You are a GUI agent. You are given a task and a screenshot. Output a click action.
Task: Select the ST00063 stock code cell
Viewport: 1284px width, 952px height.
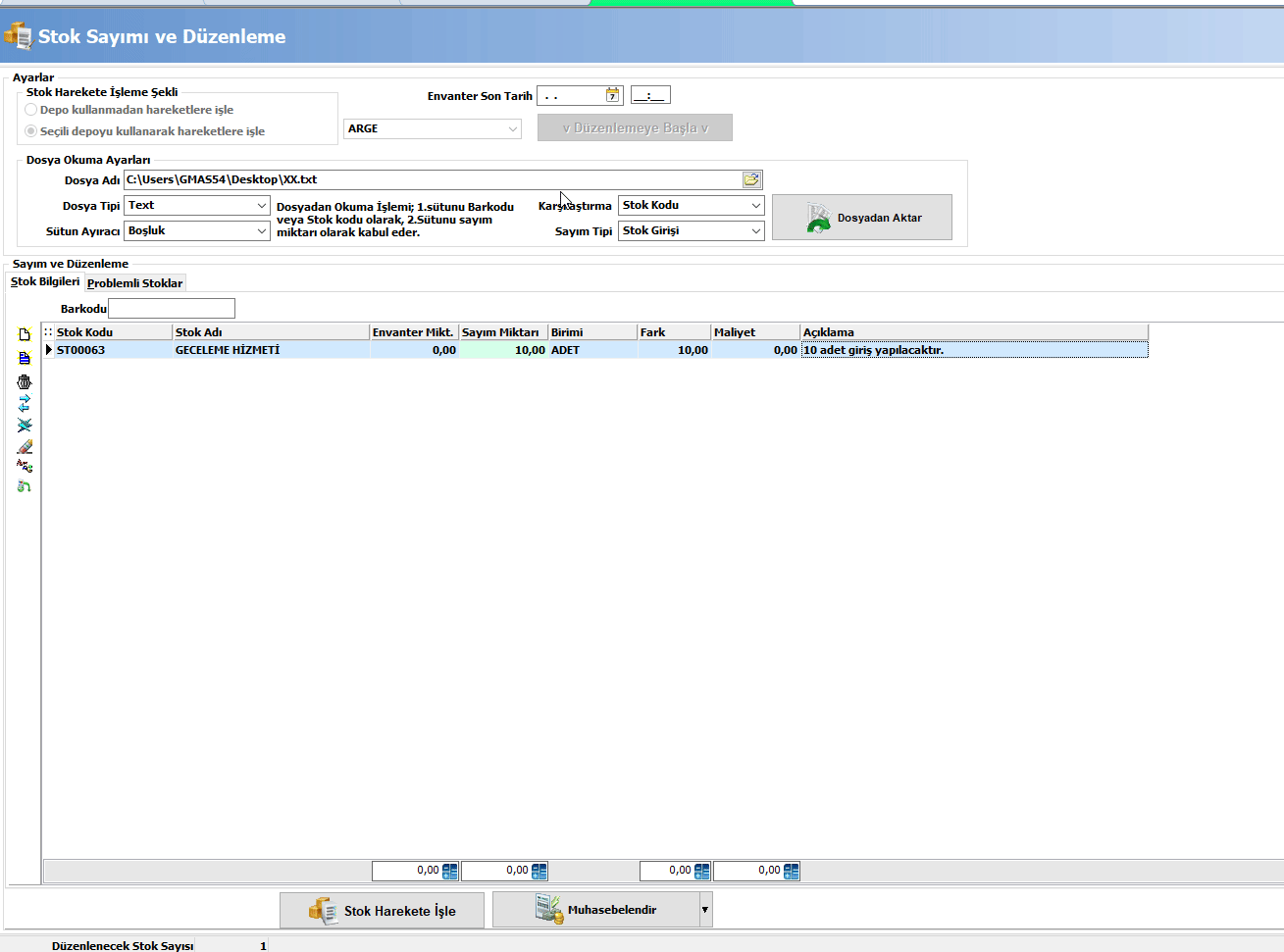113,350
